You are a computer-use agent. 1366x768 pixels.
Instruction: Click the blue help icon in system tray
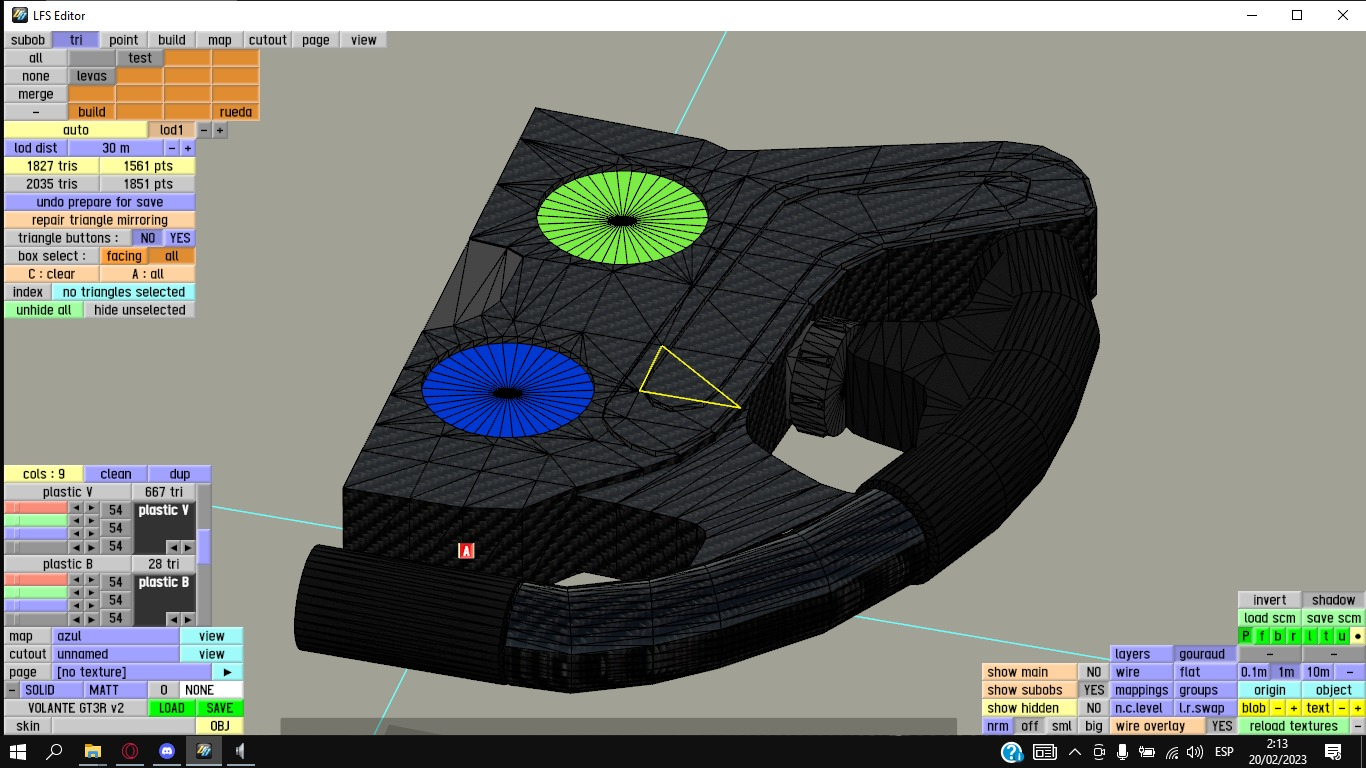tap(1012, 752)
